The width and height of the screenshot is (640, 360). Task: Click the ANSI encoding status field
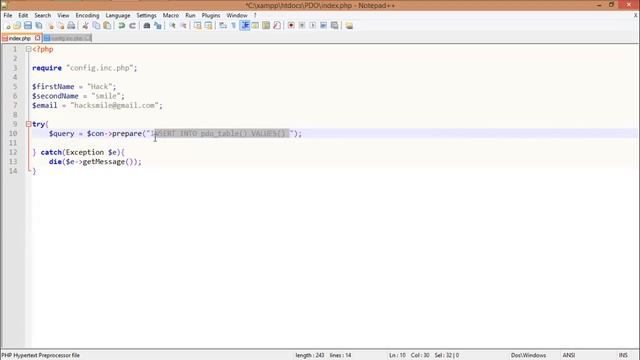(x=569, y=355)
